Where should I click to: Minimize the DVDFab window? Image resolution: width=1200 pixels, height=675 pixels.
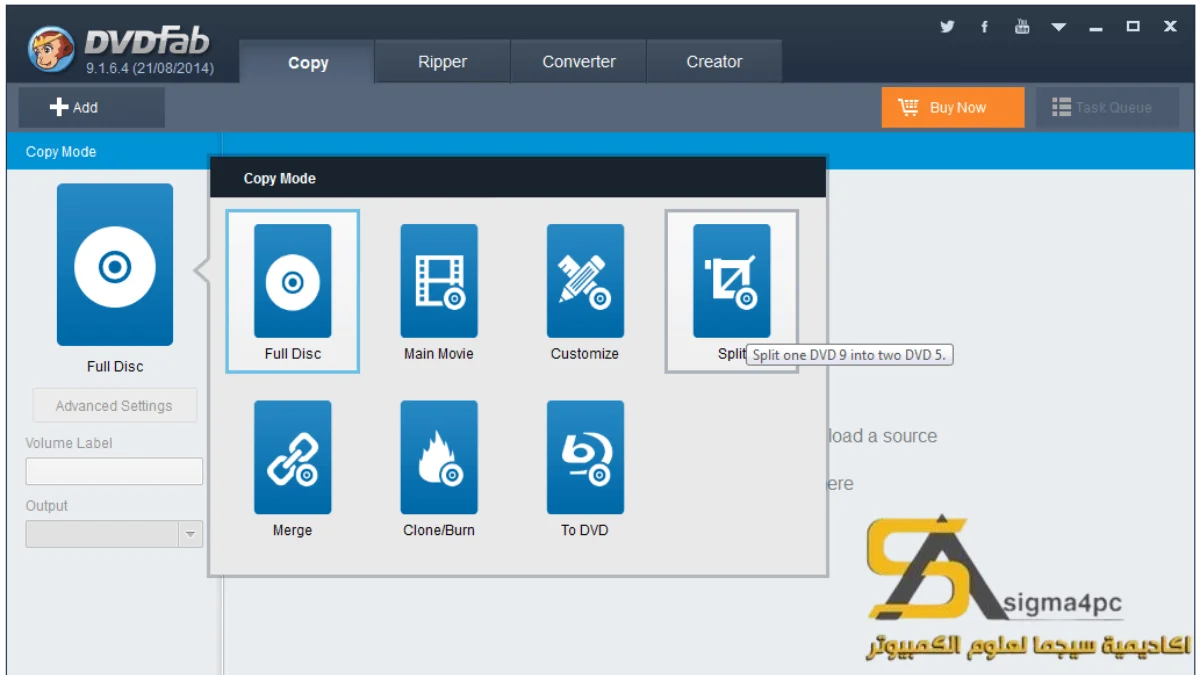tap(1096, 28)
